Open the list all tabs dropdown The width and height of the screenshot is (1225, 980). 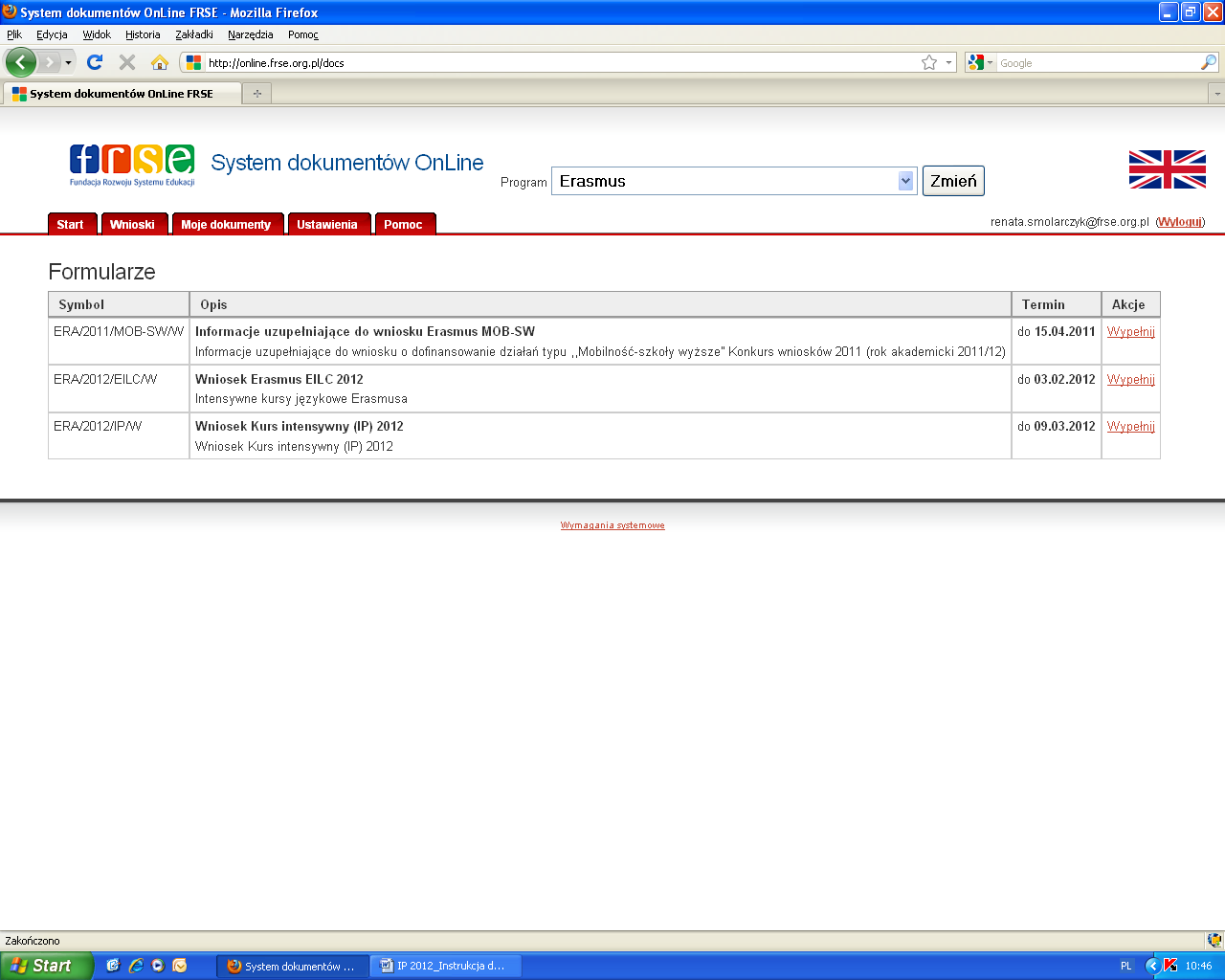pyautogui.click(x=1216, y=94)
